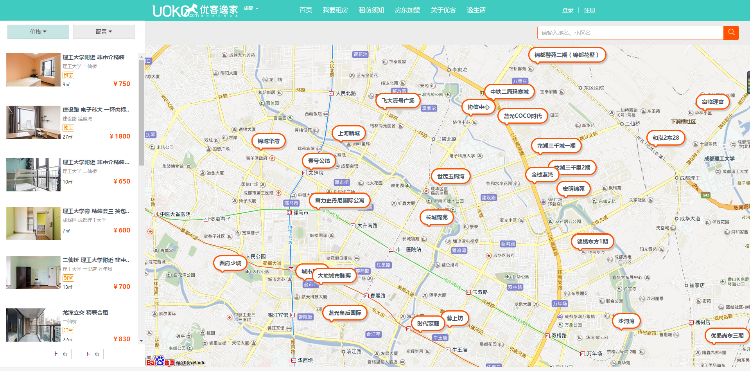The height and width of the screenshot is (371, 750).
Task: Select the 金桂嘉苑 map marker
Action: [542, 175]
